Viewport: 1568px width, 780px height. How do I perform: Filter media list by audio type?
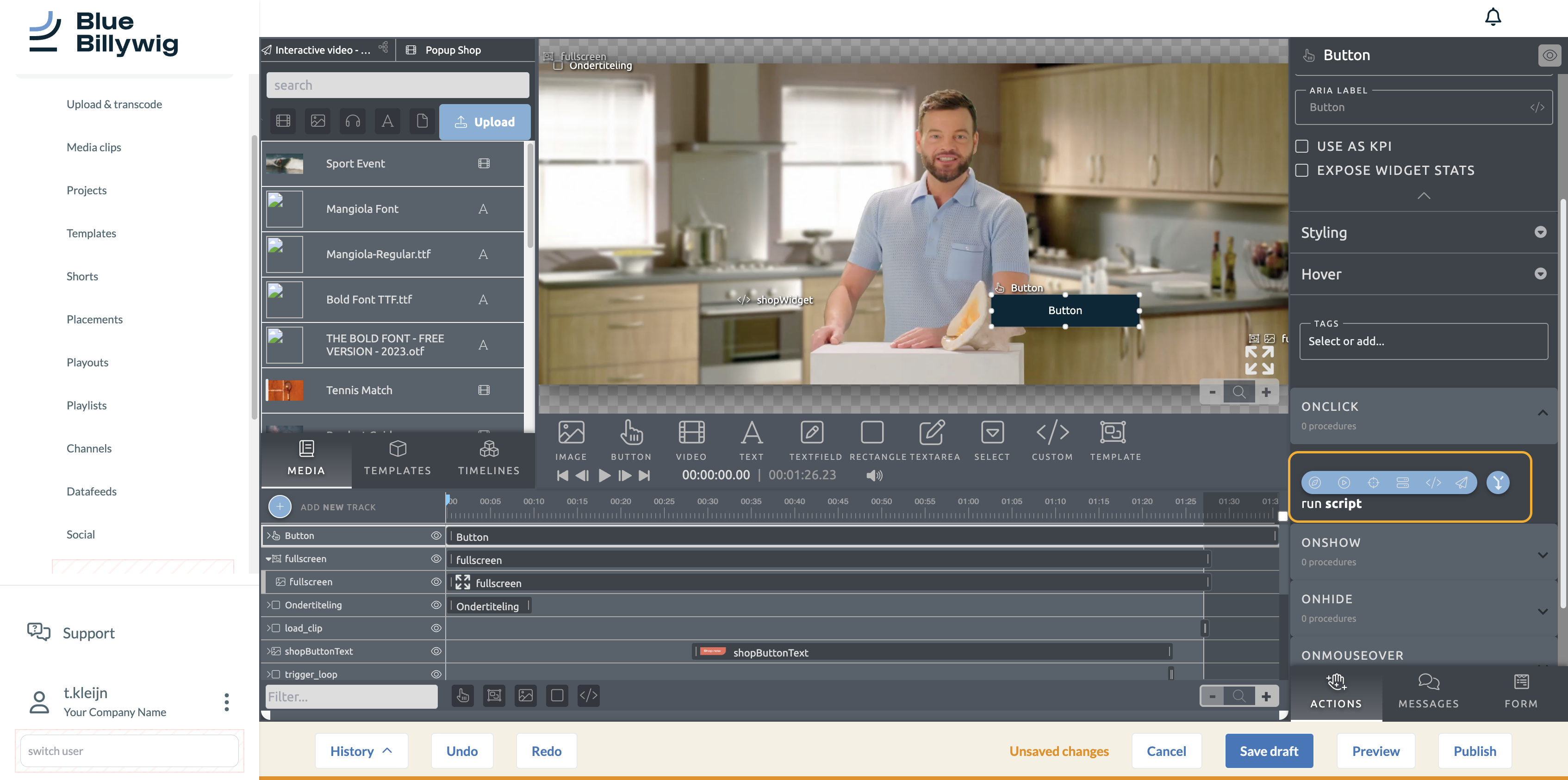[353, 121]
